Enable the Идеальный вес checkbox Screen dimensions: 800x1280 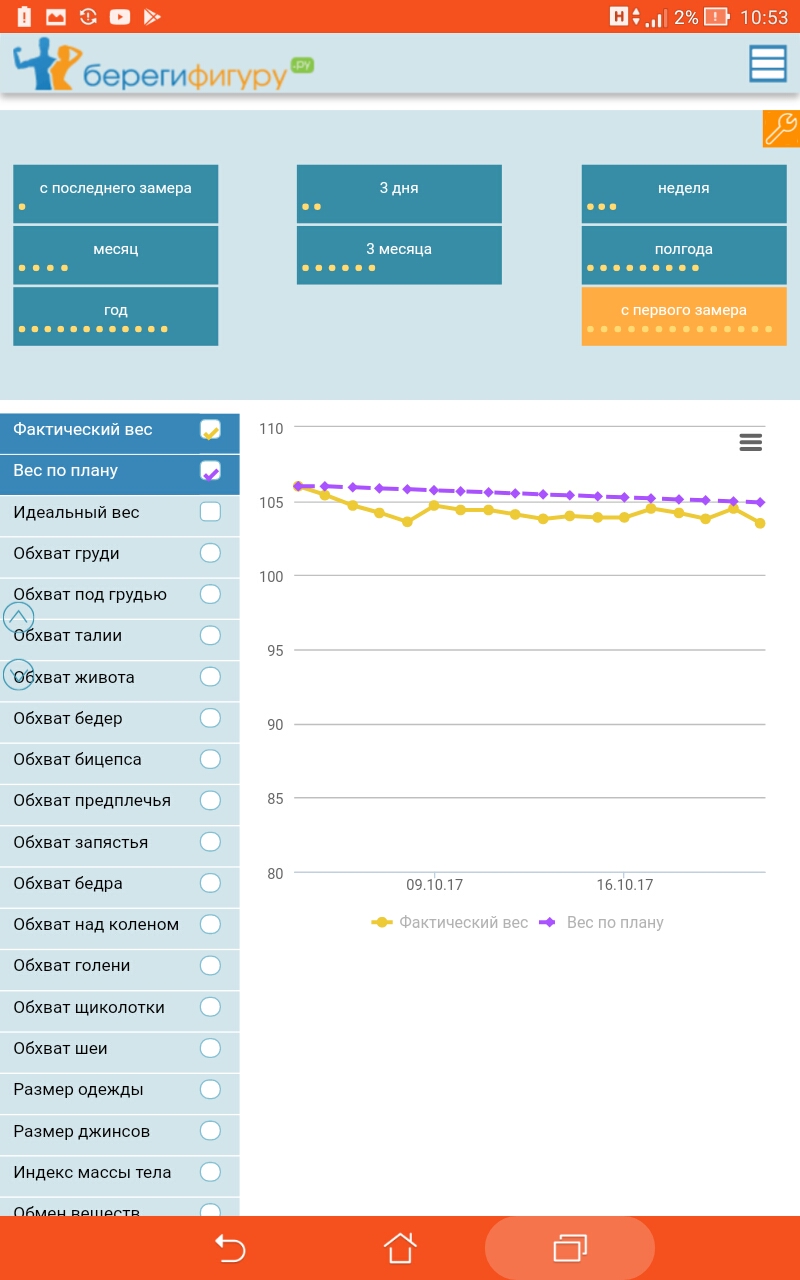[x=210, y=512]
